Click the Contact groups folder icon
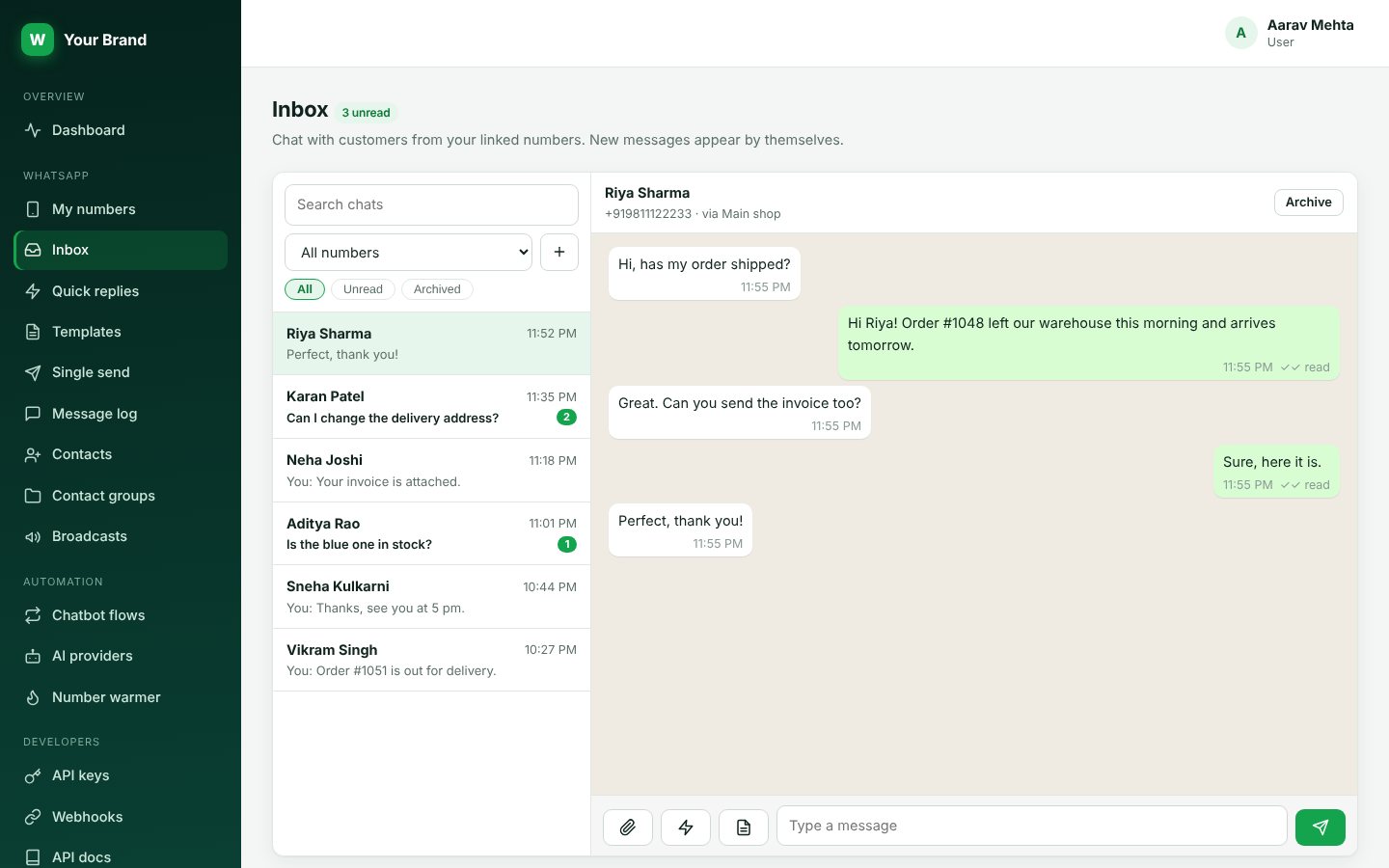This screenshot has height=868, width=1389. (x=33, y=496)
